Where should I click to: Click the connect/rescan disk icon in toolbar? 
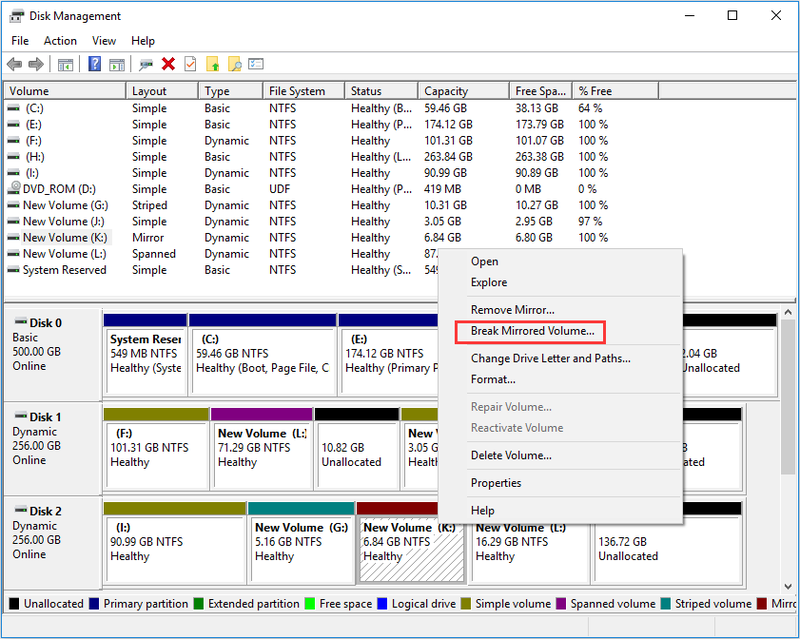tap(146, 65)
